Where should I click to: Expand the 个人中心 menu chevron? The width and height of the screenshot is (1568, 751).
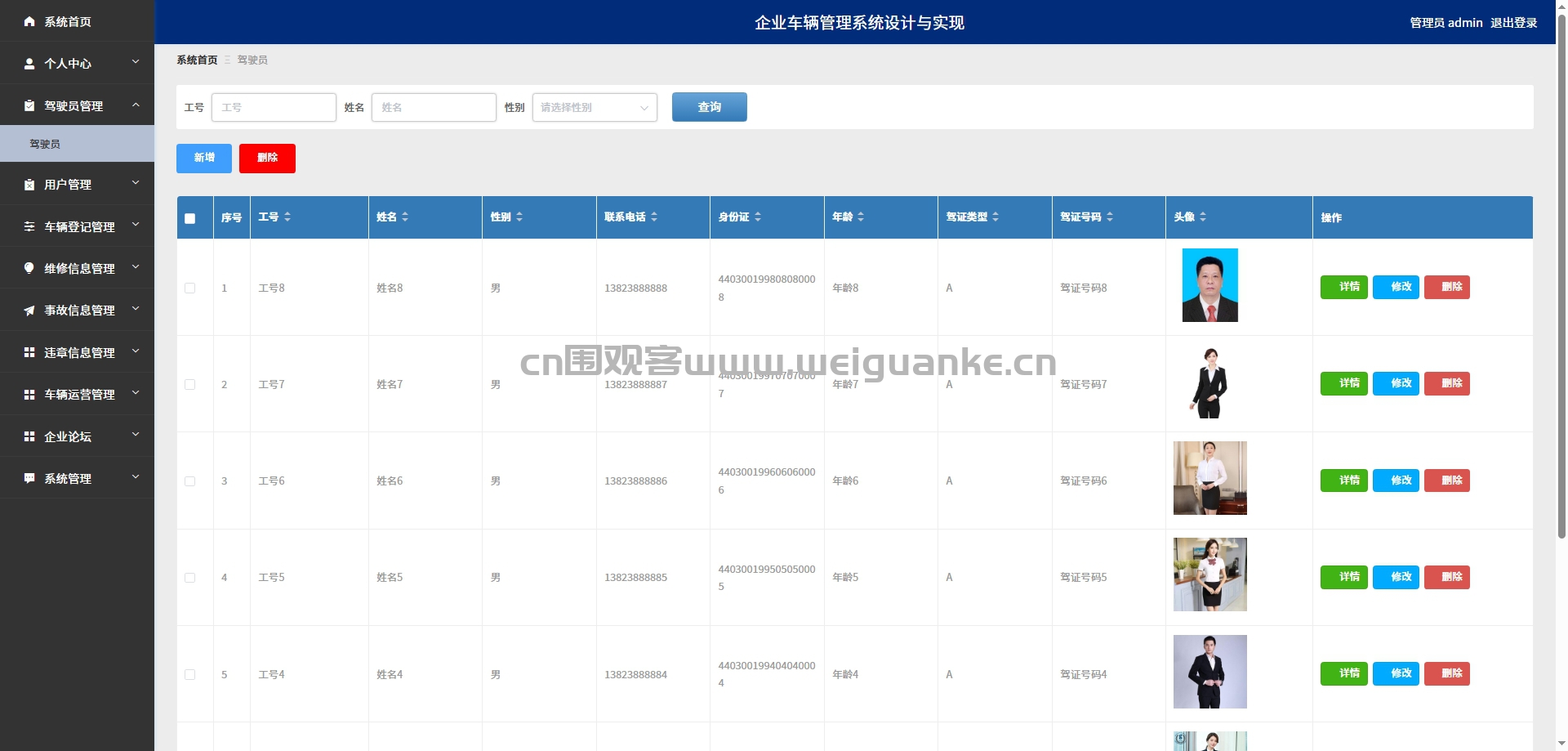pos(136,62)
